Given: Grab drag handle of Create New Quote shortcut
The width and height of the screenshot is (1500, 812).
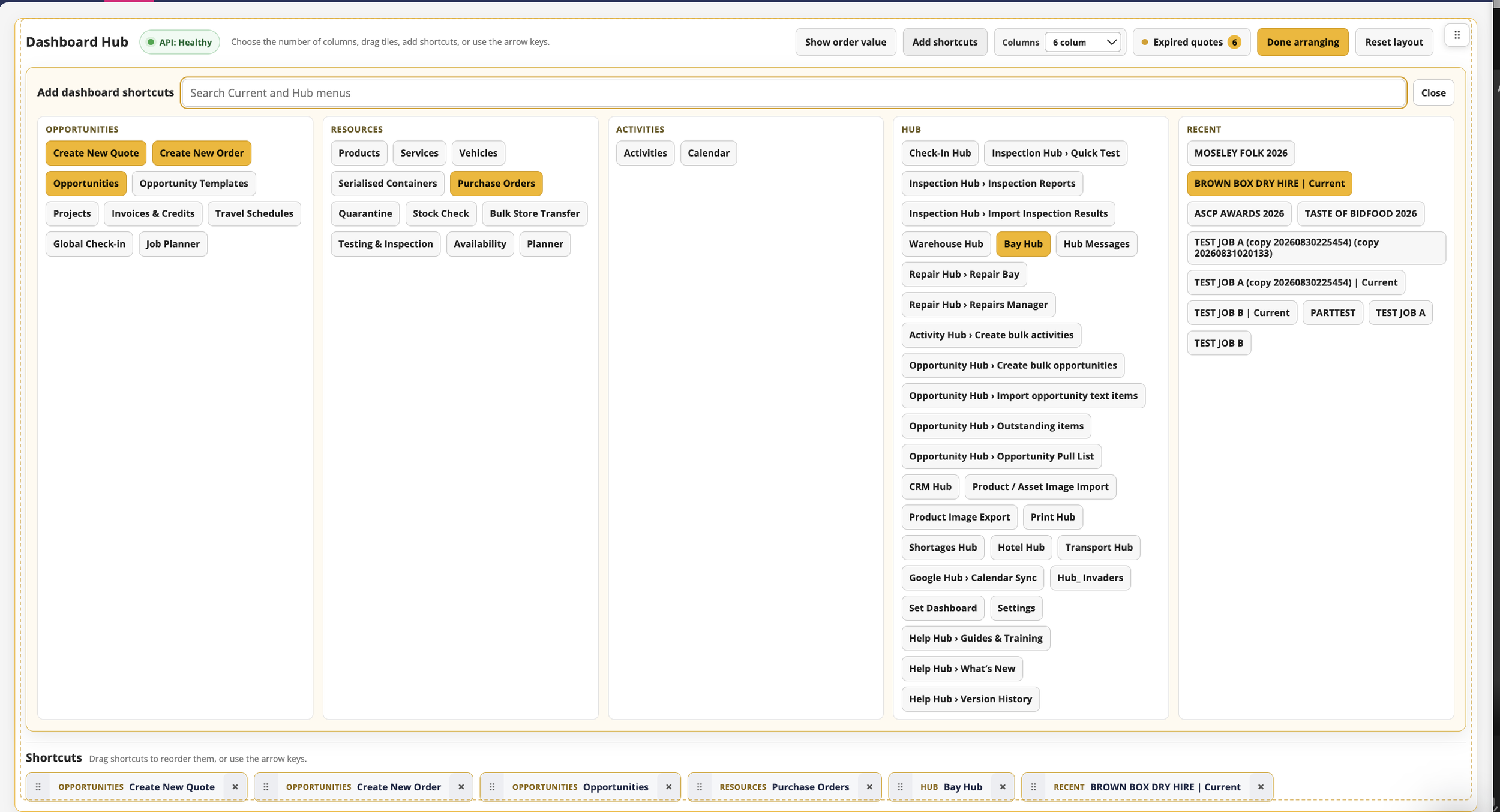Looking at the screenshot, I should [x=38, y=787].
